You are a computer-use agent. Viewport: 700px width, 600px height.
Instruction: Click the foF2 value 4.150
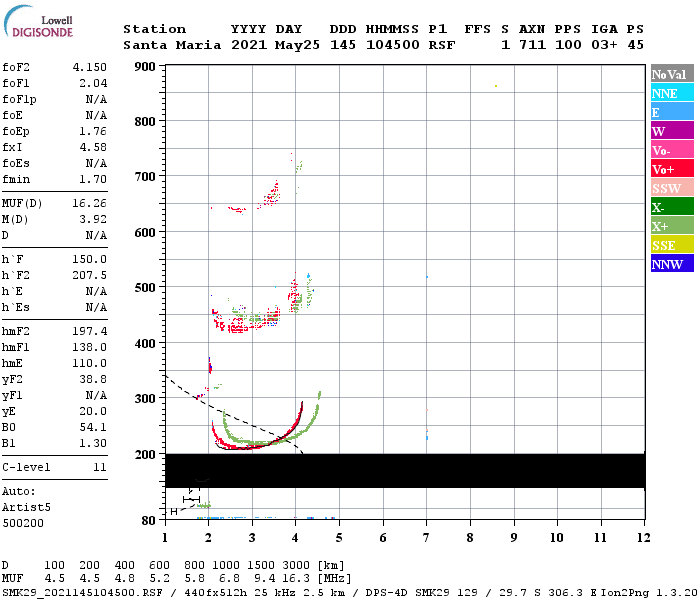pyautogui.click(x=90, y=67)
